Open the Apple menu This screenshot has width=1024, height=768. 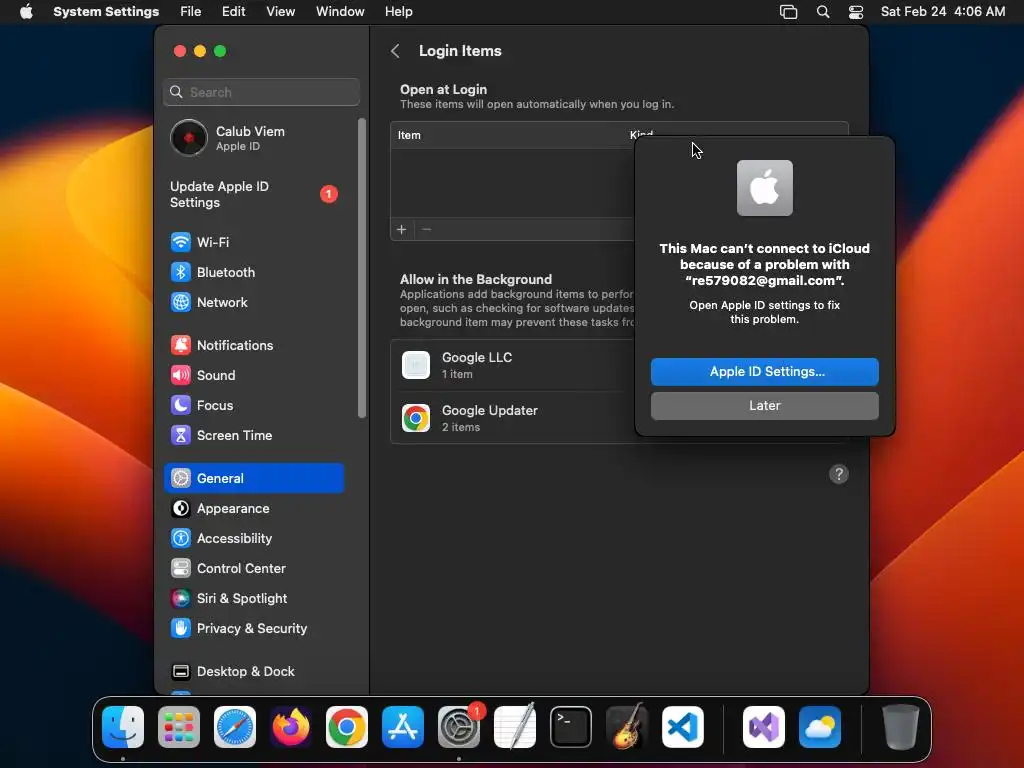pyautogui.click(x=26, y=12)
